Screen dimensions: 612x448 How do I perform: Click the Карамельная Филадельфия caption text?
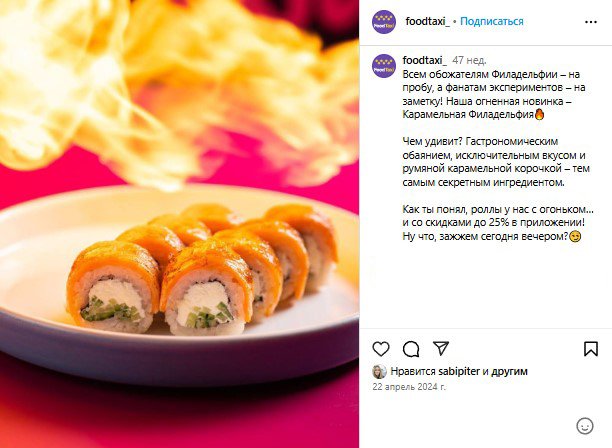[x=468, y=114]
